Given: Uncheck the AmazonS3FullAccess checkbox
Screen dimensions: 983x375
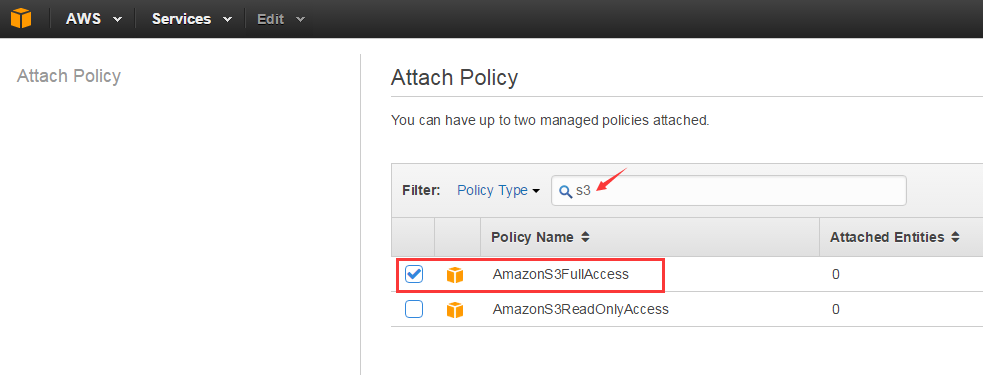Looking at the screenshot, I should 414,274.
